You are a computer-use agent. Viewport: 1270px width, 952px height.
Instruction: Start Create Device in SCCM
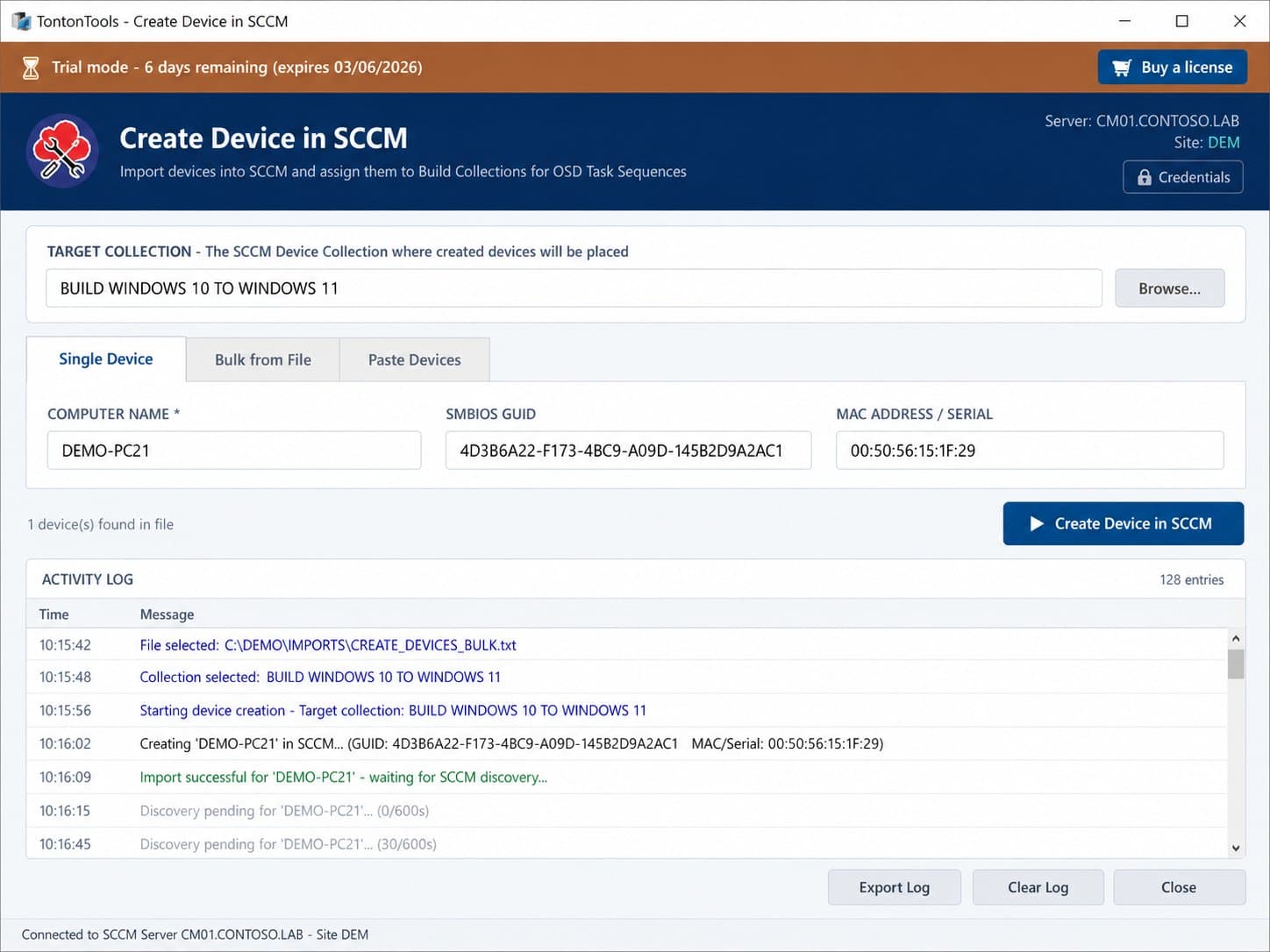1124,523
